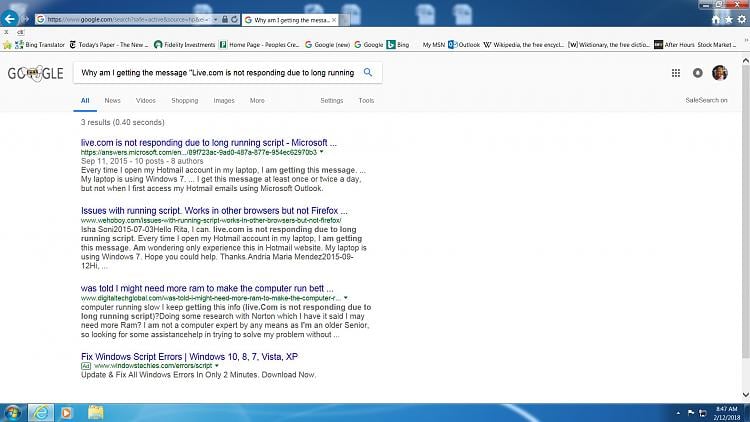750x422 pixels.
Task: Open the More search categories menu
Action: click(x=257, y=100)
